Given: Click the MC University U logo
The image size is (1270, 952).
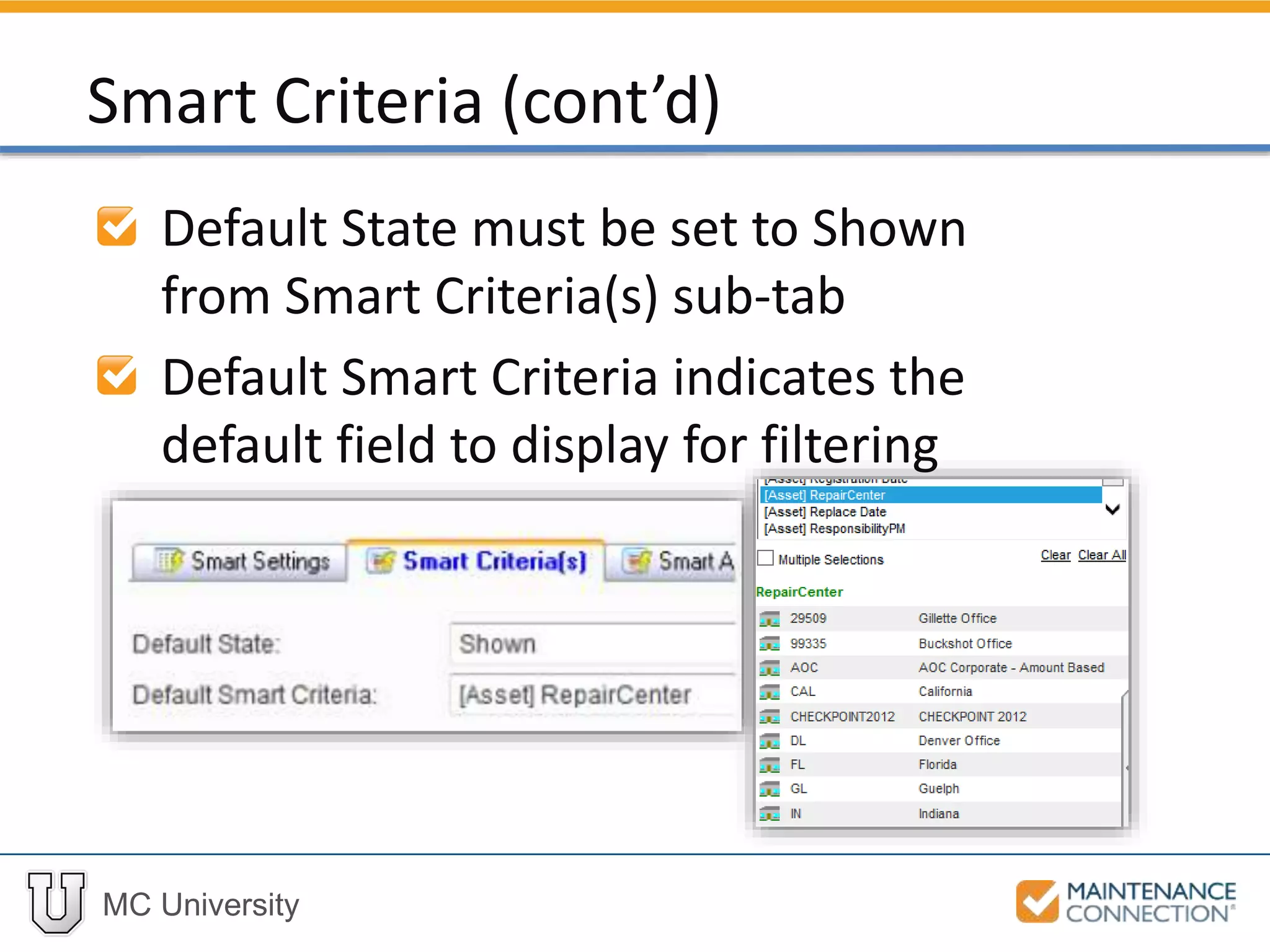Looking at the screenshot, I should tap(56, 903).
